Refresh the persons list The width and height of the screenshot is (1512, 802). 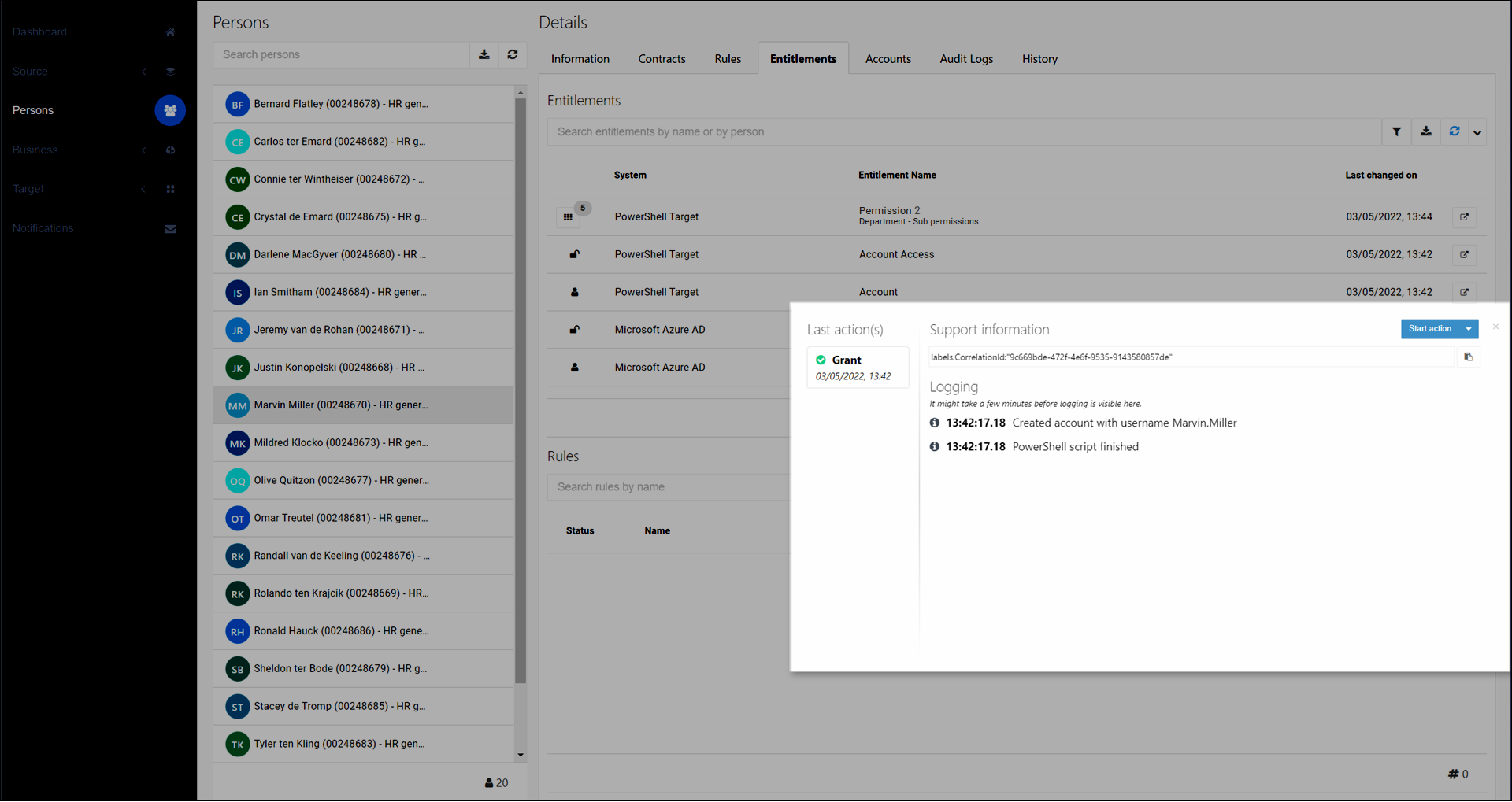click(x=513, y=55)
